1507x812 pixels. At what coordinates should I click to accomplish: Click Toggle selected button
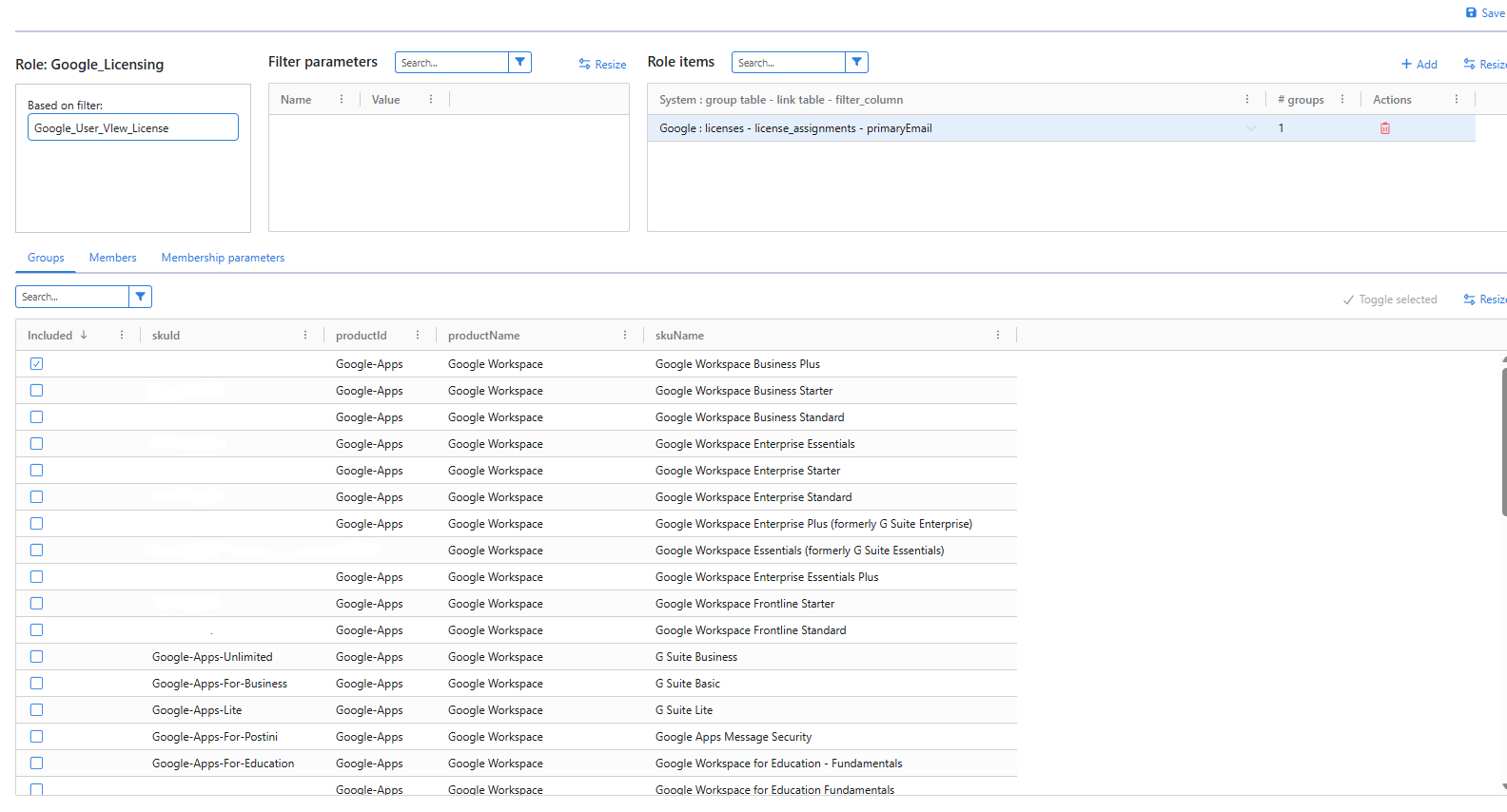(1390, 300)
